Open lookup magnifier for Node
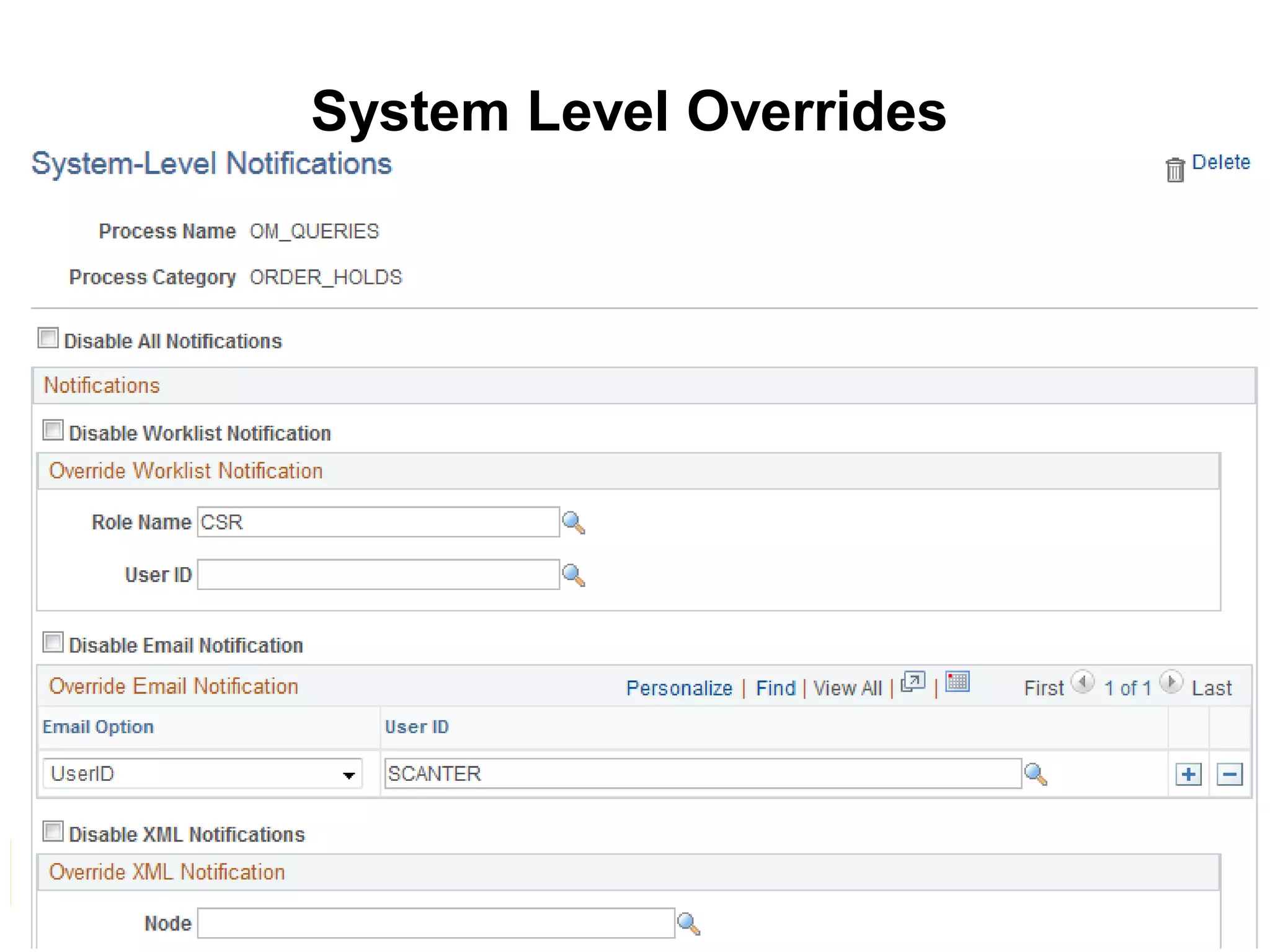 (x=689, y=923)
